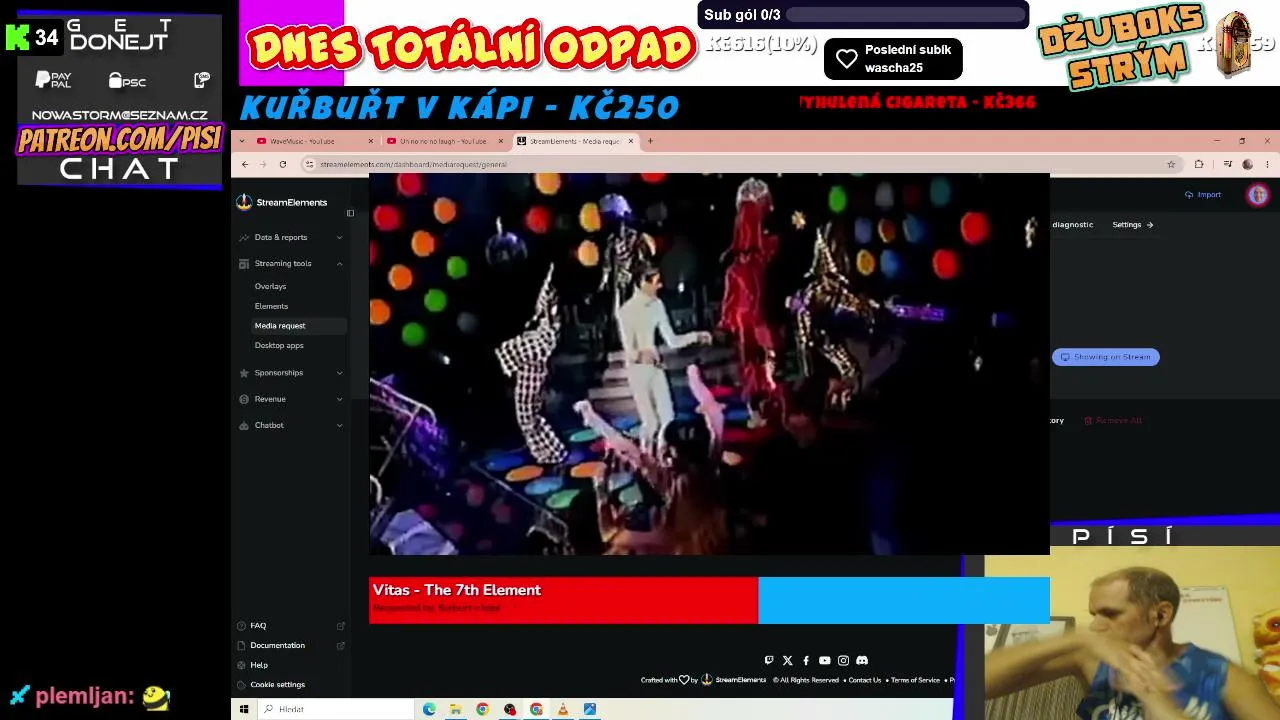Screen dimensions: 1280x720
Task: Open the Contact Us footer link
Action: click(x=865, y=680)
